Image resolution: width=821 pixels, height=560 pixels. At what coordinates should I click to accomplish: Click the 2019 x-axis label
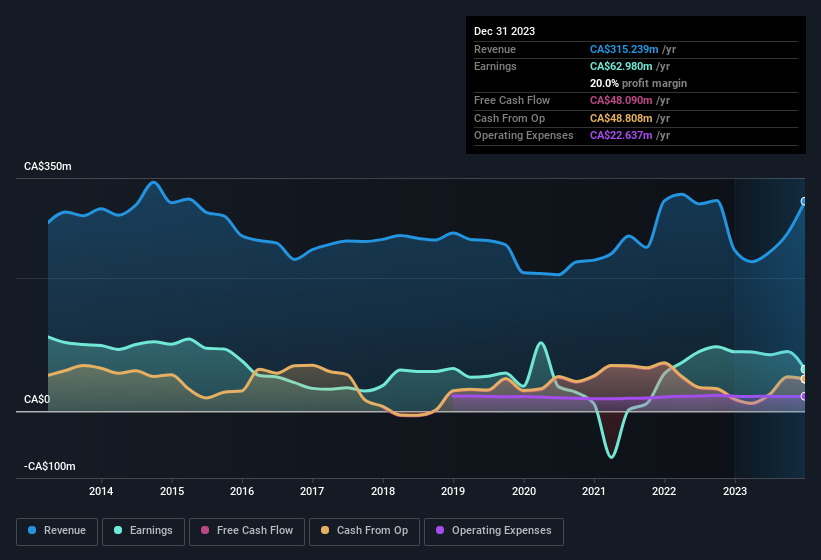pos(453,491)
